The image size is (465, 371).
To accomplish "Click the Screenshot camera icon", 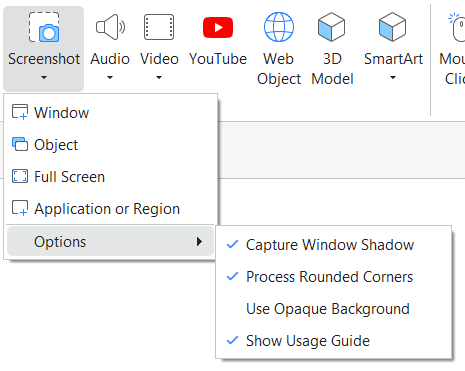I will click(44, 27).
